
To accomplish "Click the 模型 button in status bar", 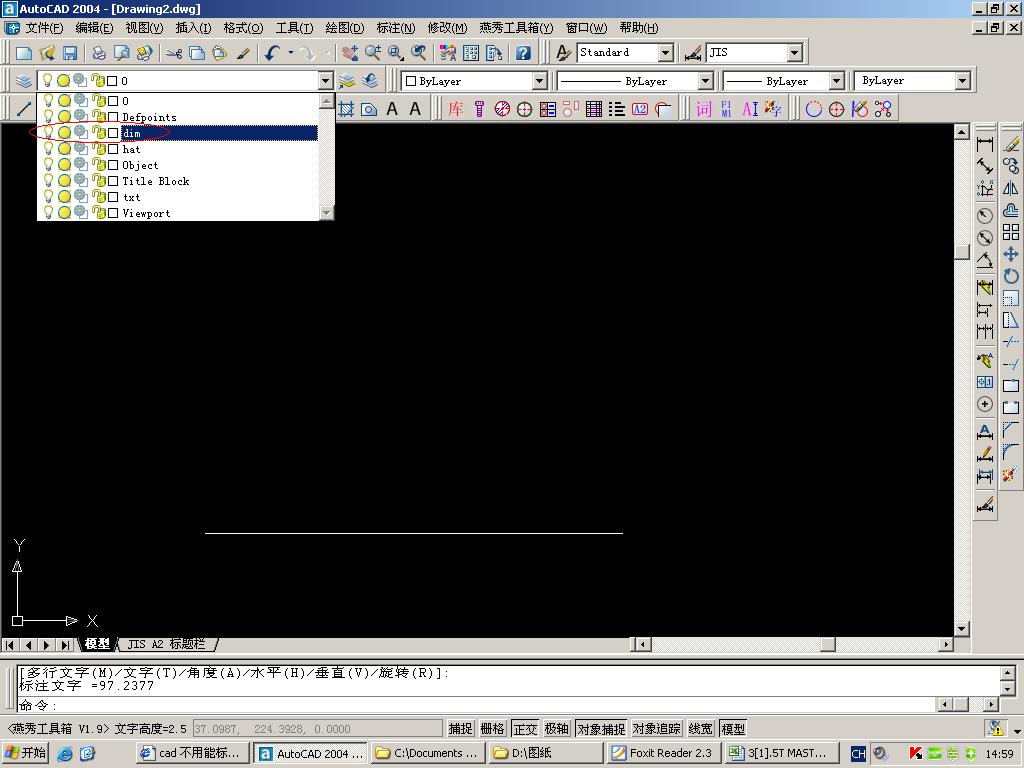I will 733,728.
